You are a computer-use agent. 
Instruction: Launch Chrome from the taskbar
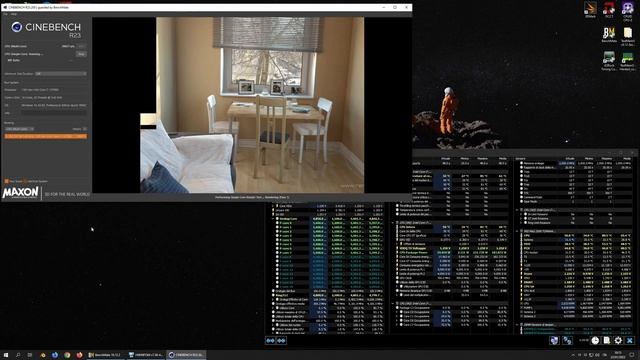coord(67,355)
